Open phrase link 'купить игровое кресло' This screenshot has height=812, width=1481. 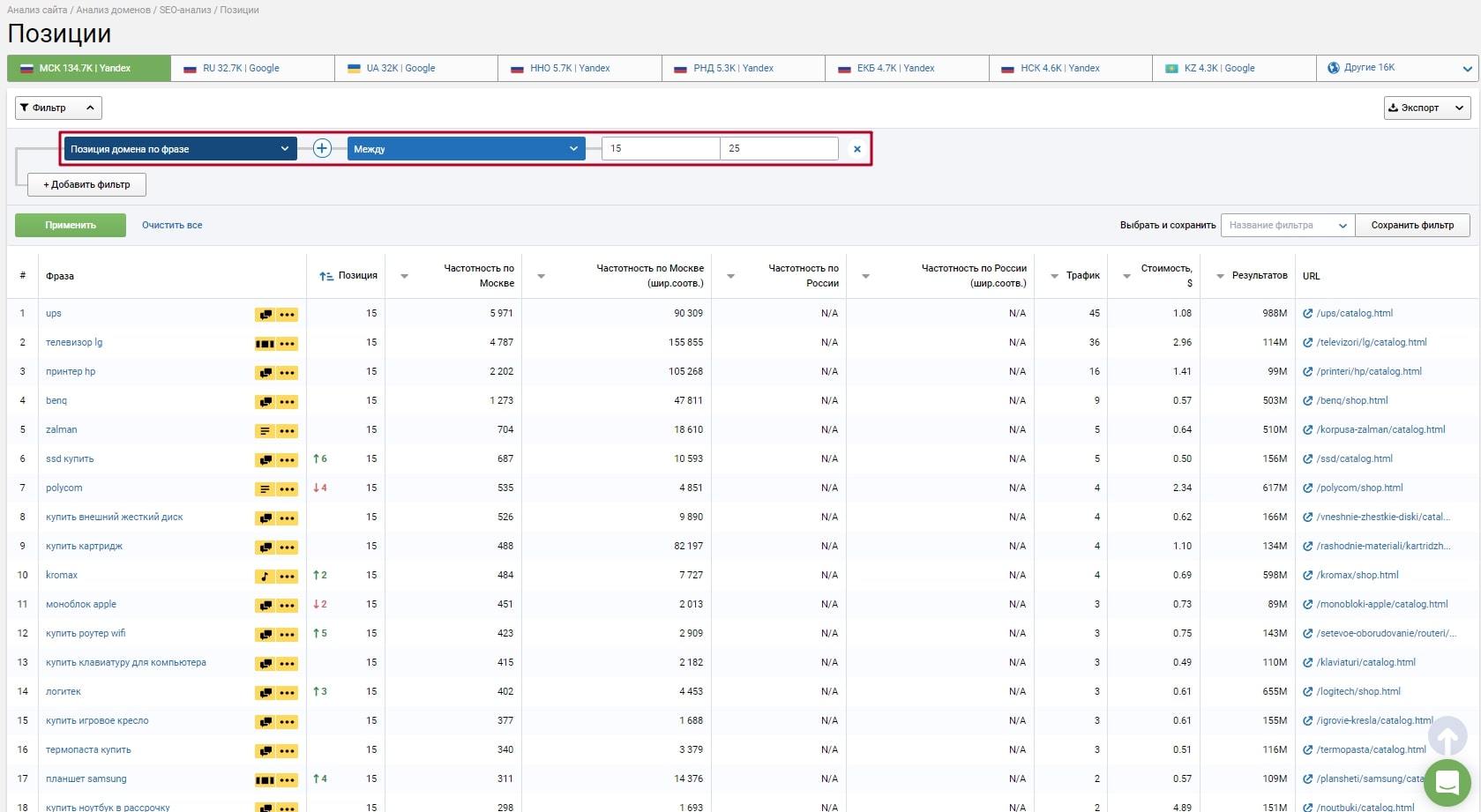tap(97, 720)
